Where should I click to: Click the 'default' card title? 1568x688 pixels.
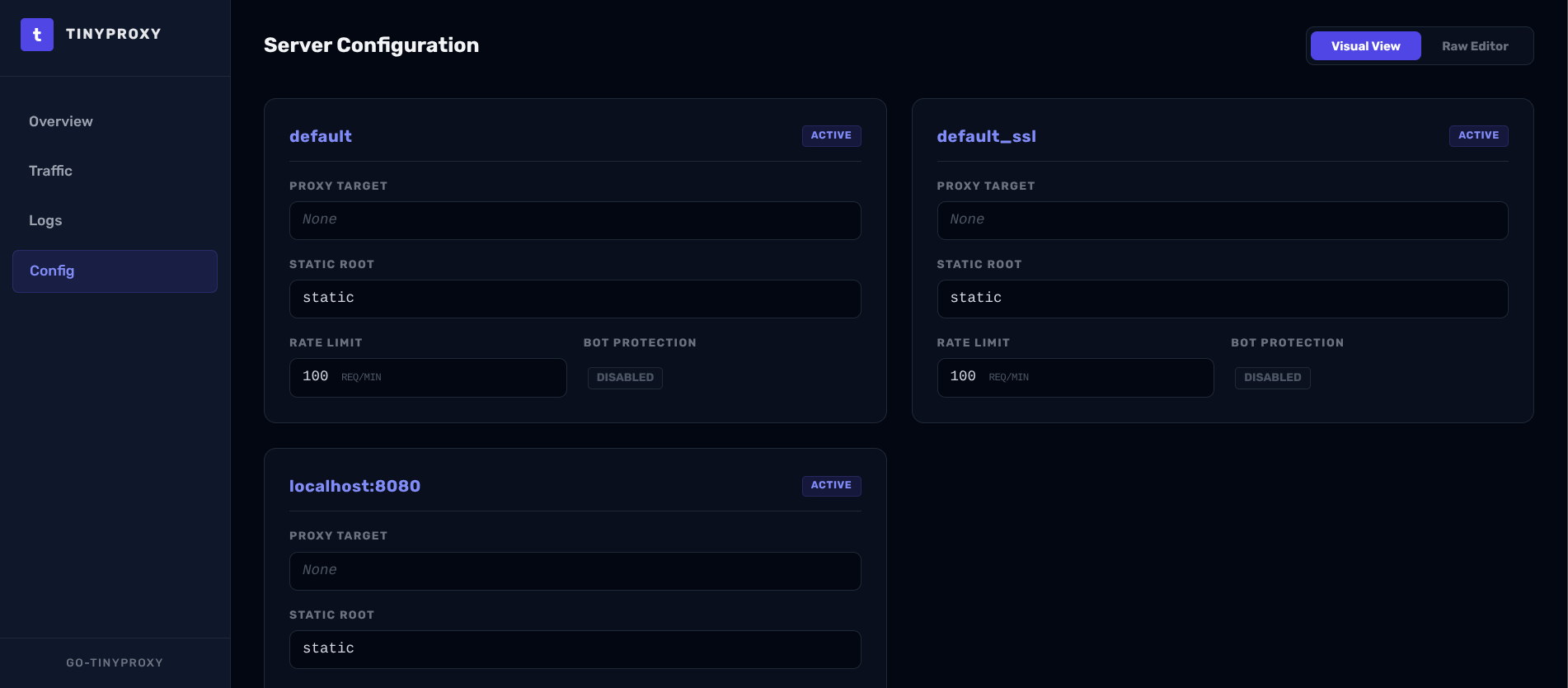coord(321,136)
